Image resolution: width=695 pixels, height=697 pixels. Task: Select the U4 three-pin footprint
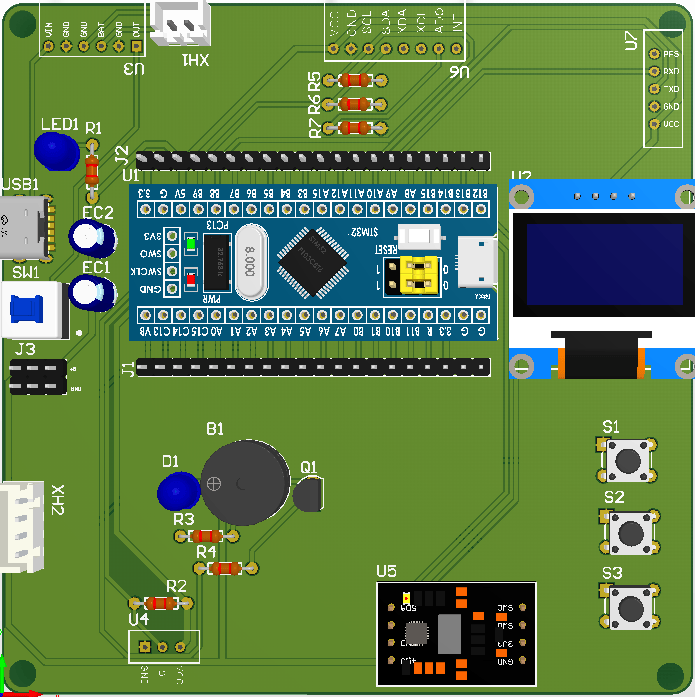(x=164, y=647)
